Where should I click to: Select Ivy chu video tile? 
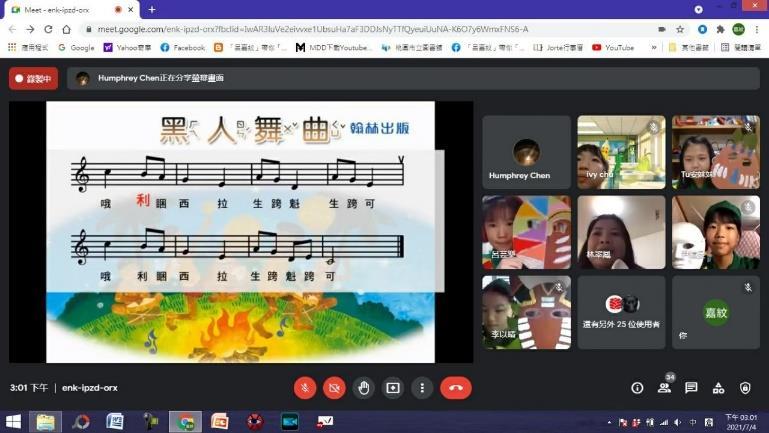click(621, 152)
